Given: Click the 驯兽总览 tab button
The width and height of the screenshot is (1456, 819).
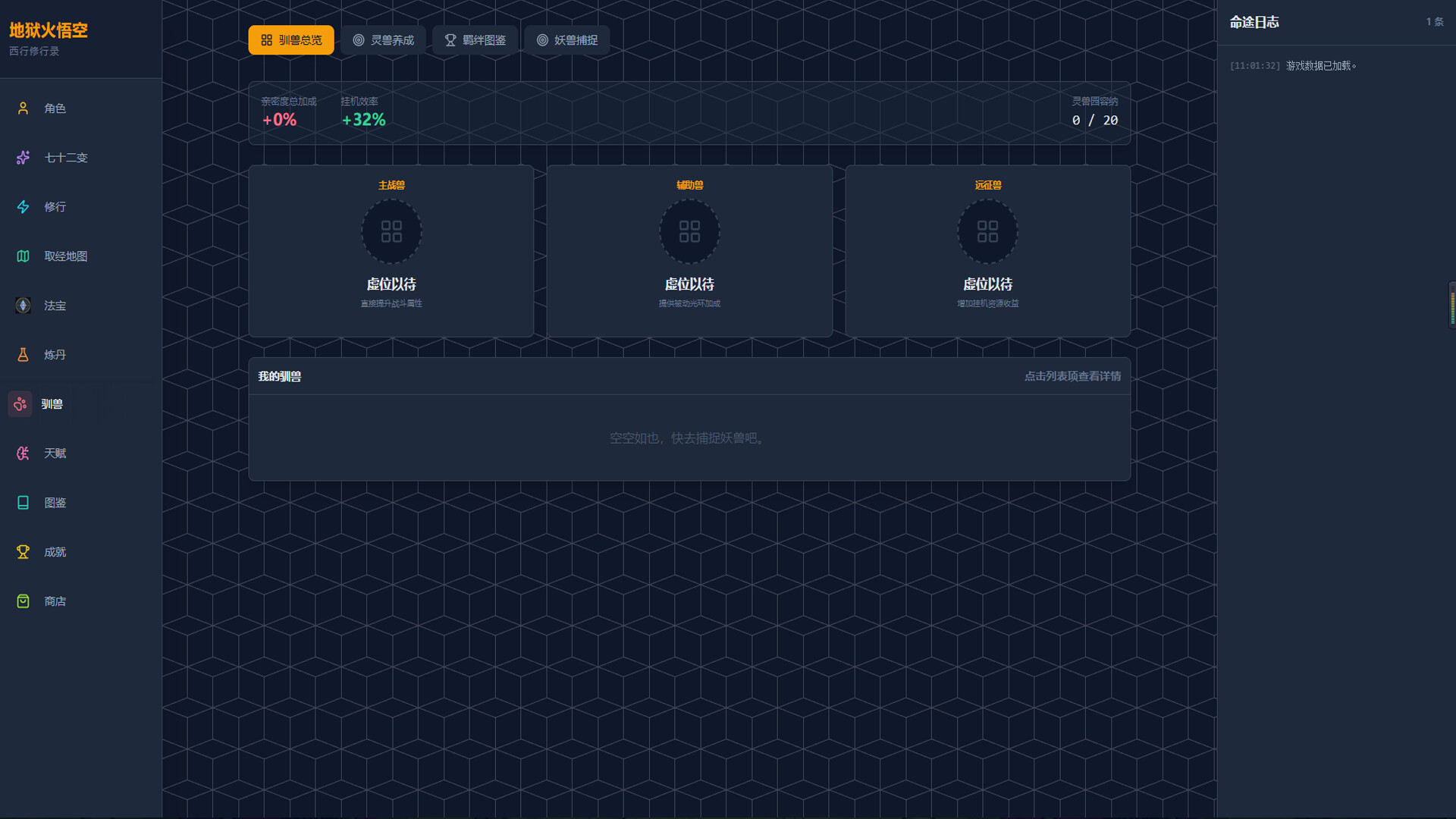Looking at the screenshot, I should (291, 39).
